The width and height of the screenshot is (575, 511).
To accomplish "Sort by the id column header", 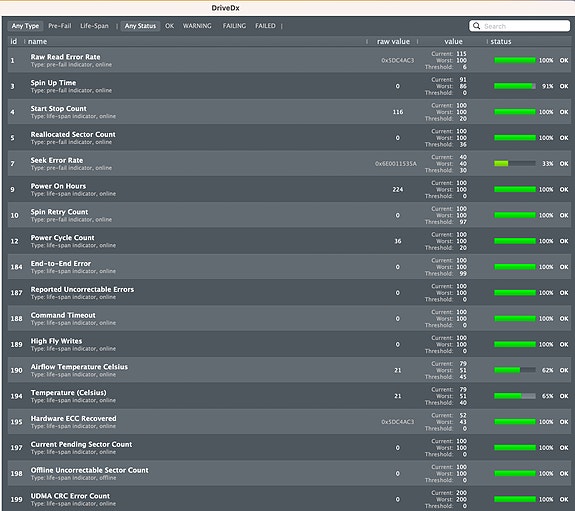I will (14, 41).
